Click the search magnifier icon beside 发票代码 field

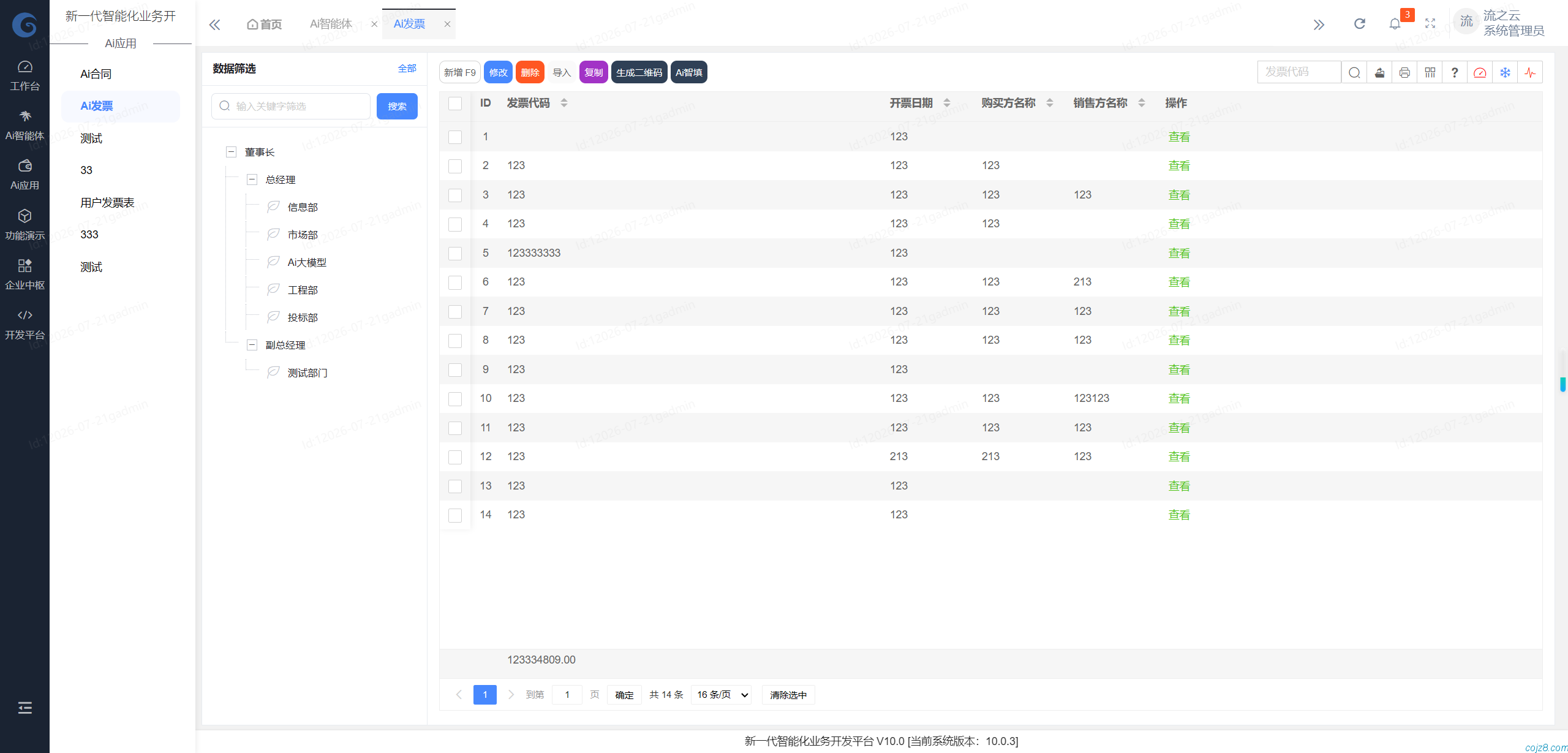1354,72
